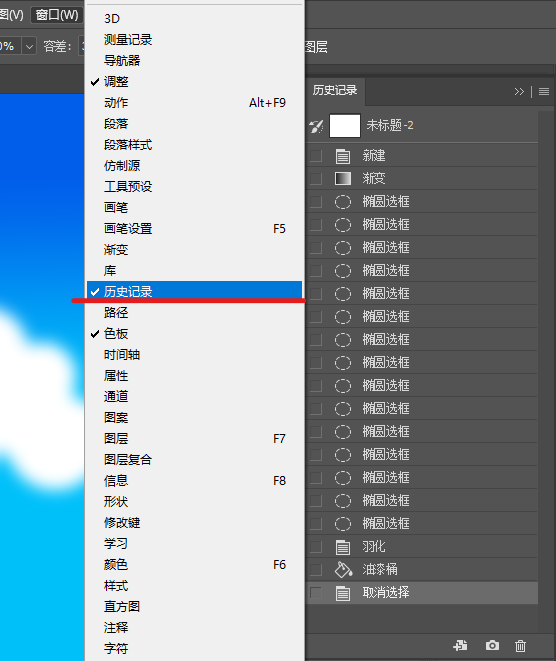Select the 未标题-2 snapshot thumbnail
The width and height of the screenshot is (556, 661).
coord(345,126)
